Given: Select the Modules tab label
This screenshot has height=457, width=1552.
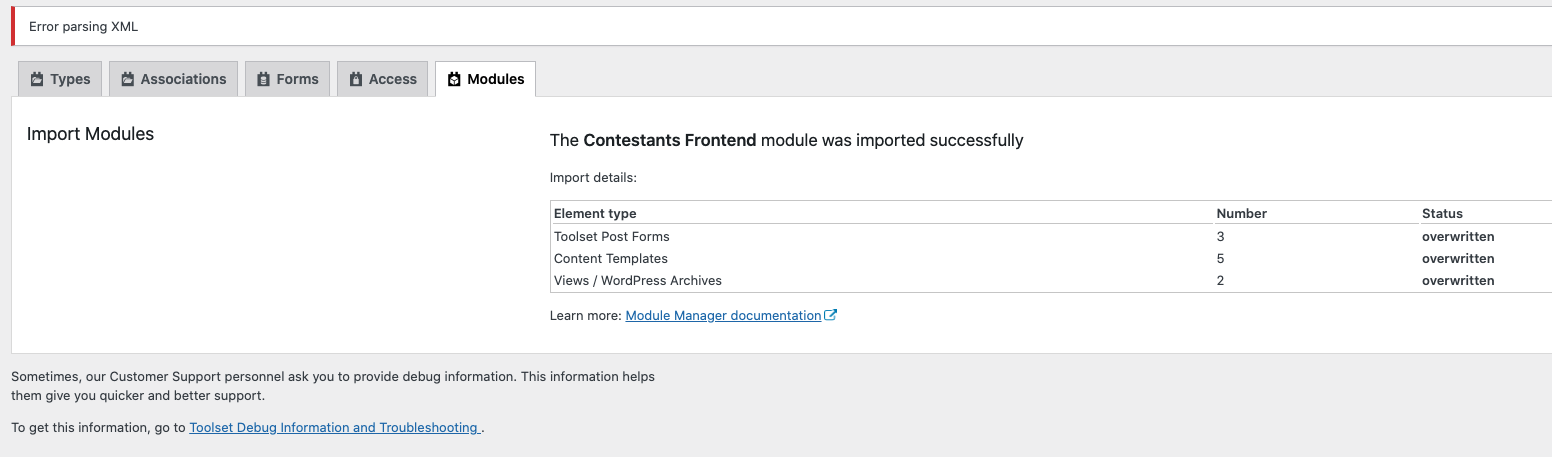Looking at the screenshot, I should tap(496, 79).
